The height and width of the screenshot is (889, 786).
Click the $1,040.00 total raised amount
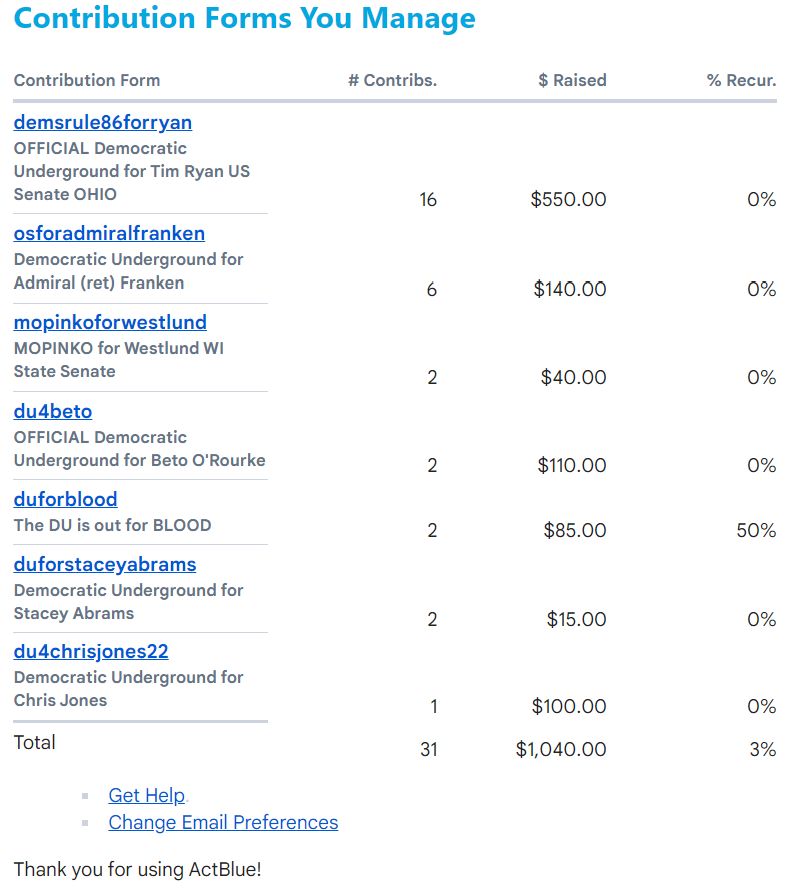click(x=561, y=749)
